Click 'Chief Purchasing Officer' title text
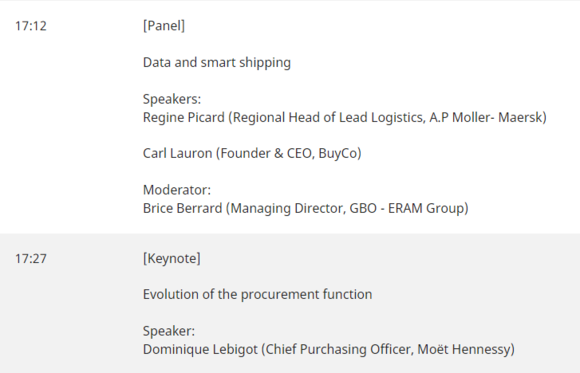580x373 pixels. tap(339, 349)
